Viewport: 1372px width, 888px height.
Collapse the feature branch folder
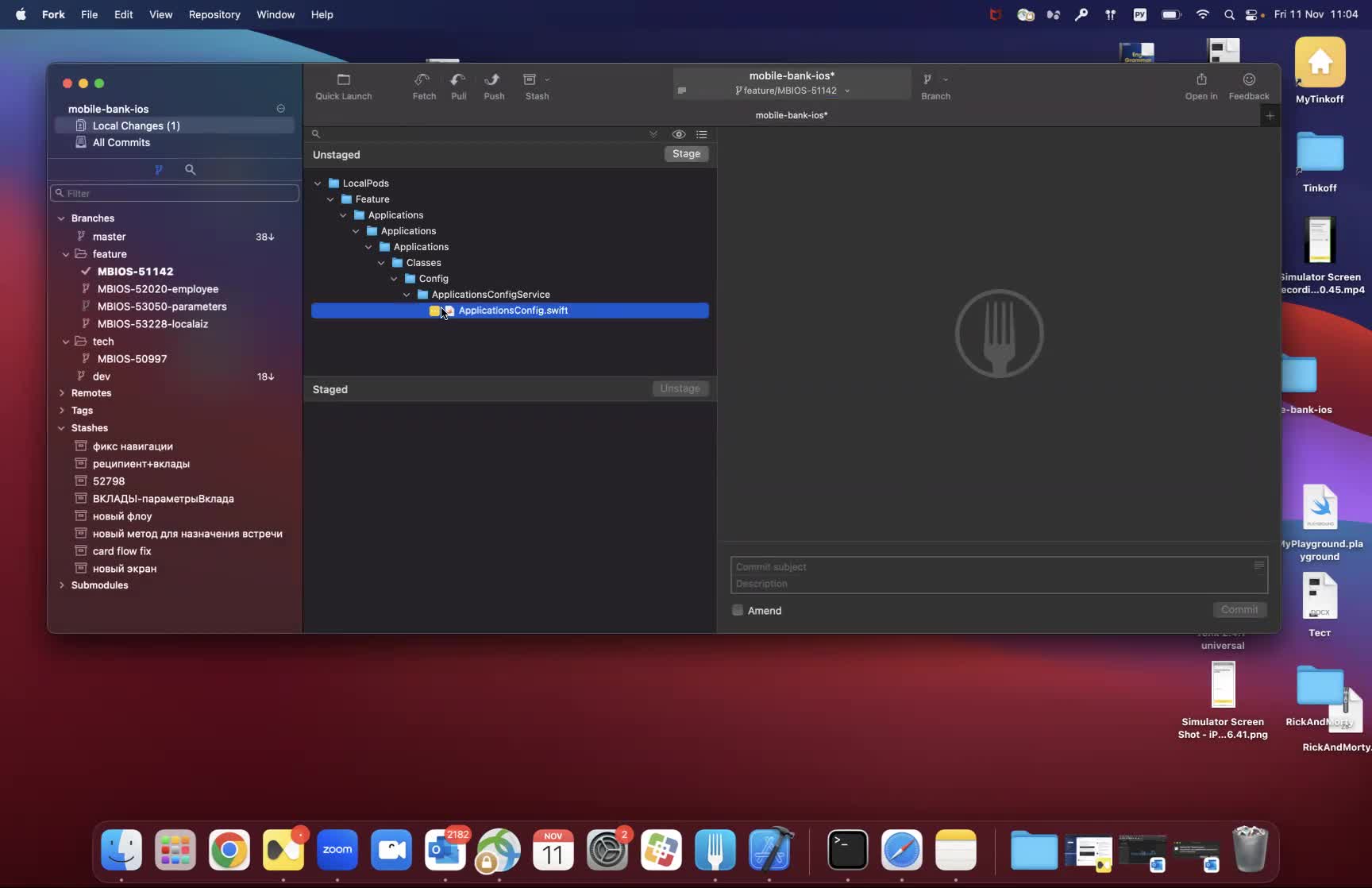(66, 254)
